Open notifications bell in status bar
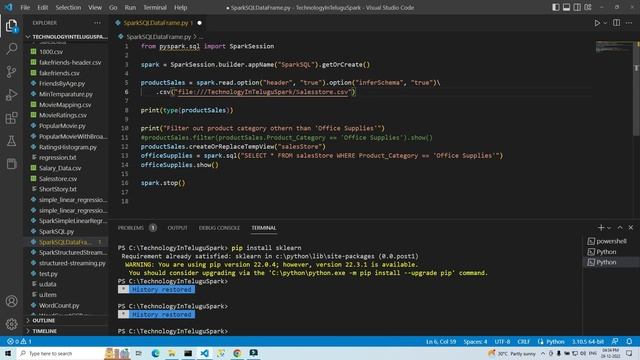Image resolution: width=640 pixels, height=360 pixels. [629, 341]
